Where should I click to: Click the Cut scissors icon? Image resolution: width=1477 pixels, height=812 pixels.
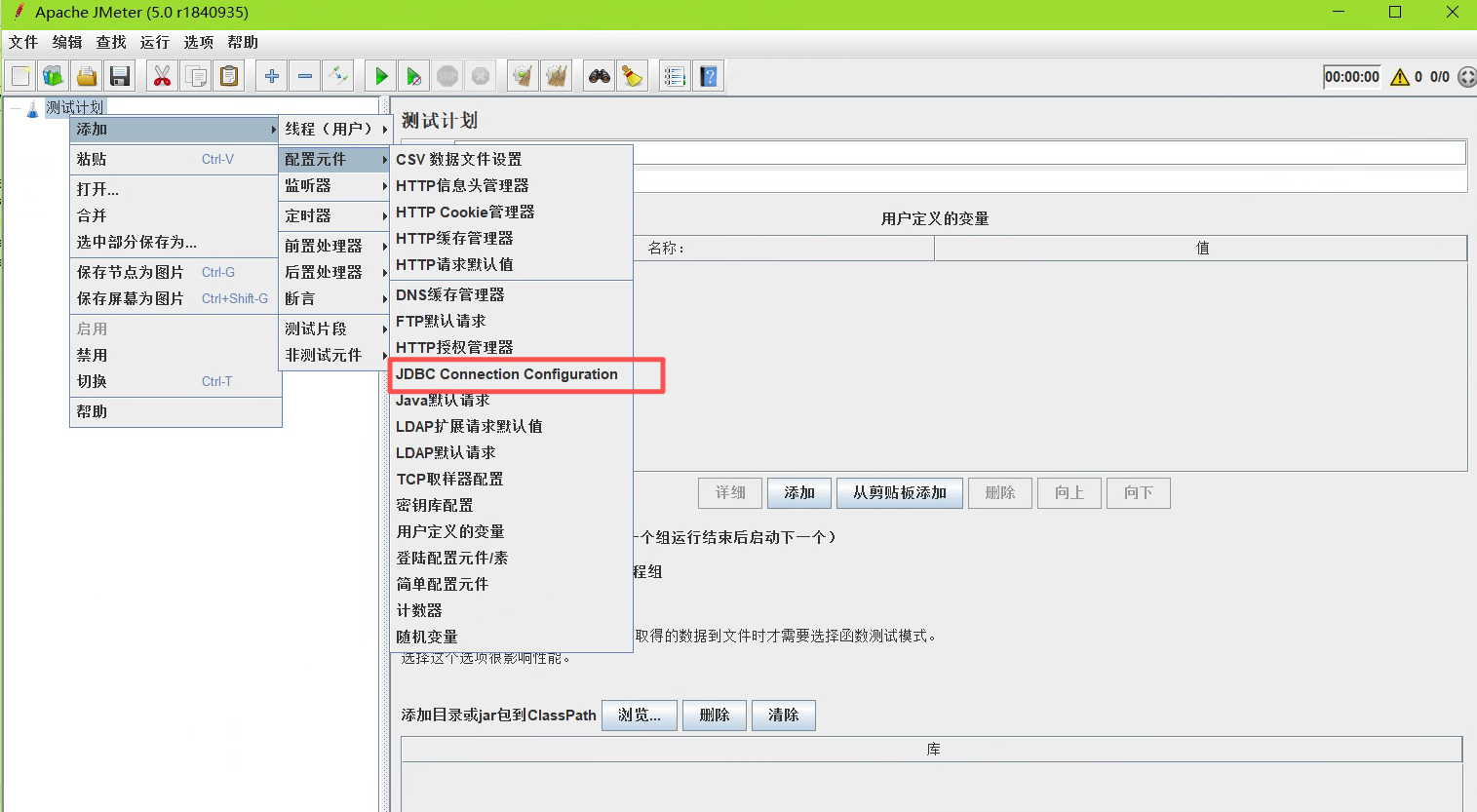coord(162,76)
